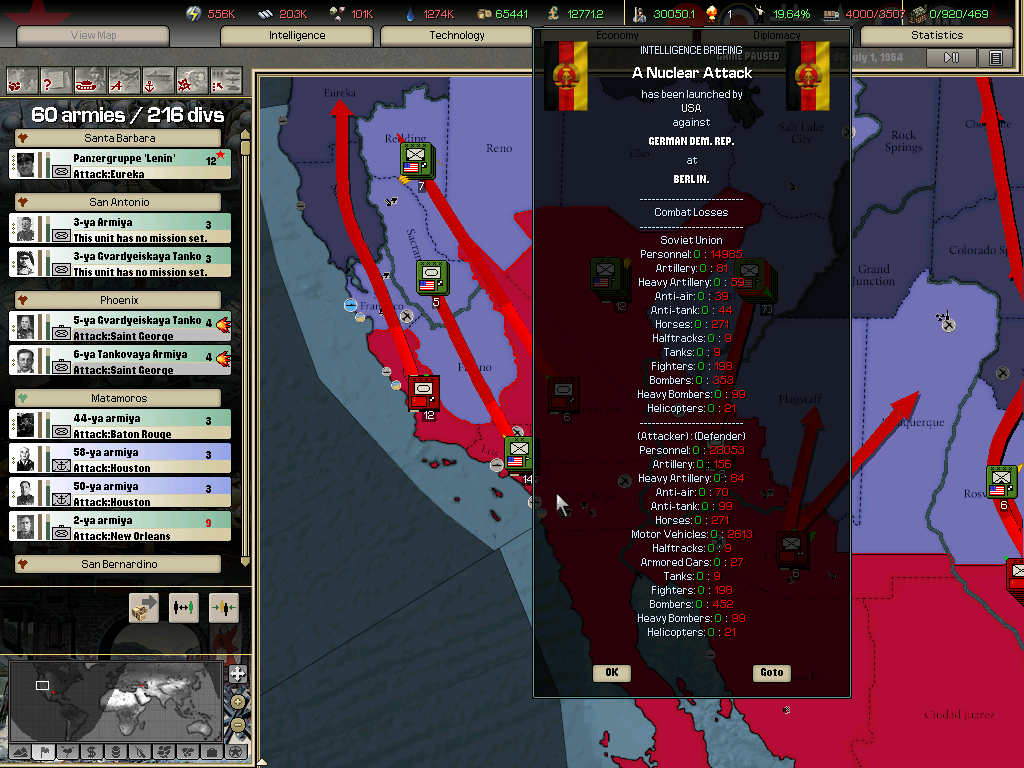Enable the economic dollar map mode
The height and width of the screenshot is (768, 1024).
click(91, 752)
